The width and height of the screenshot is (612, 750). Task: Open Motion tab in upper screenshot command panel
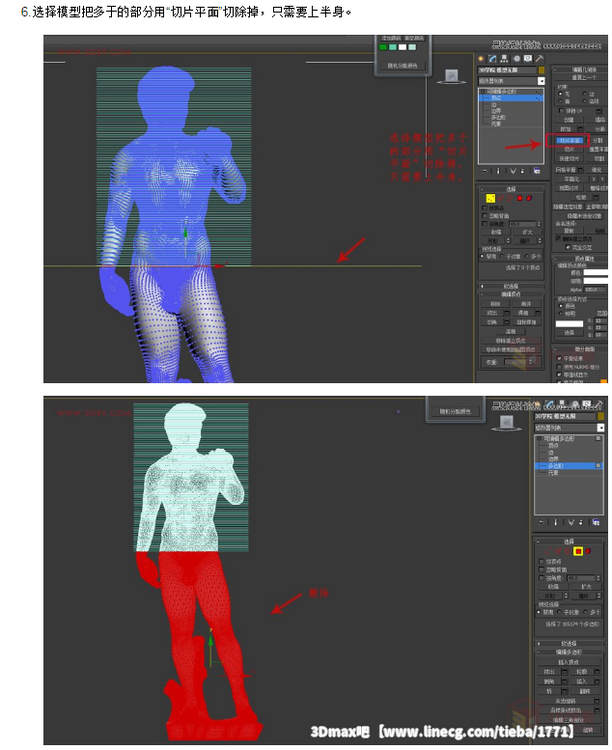pos(517,59)
